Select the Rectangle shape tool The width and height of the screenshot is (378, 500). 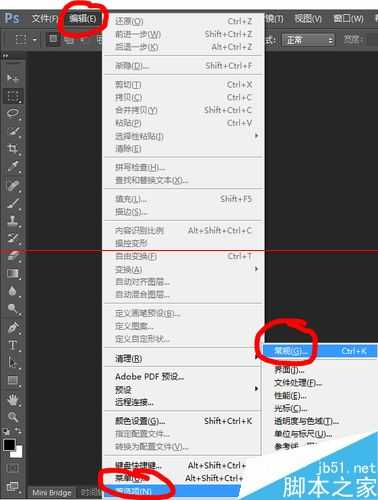(x=13, y=380)
